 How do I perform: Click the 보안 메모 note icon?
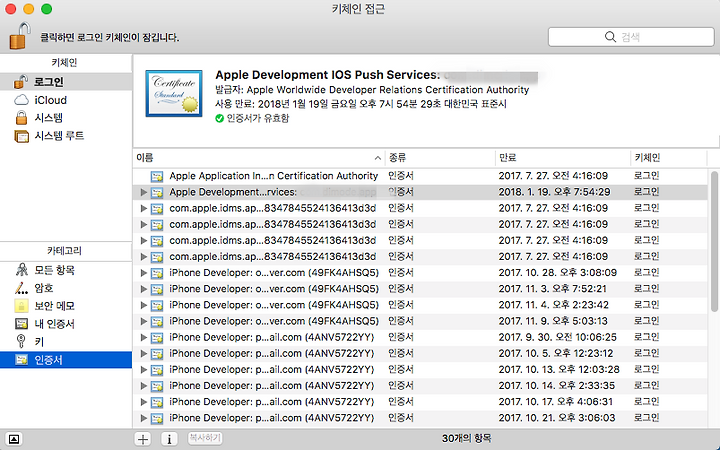click(21, 306)
